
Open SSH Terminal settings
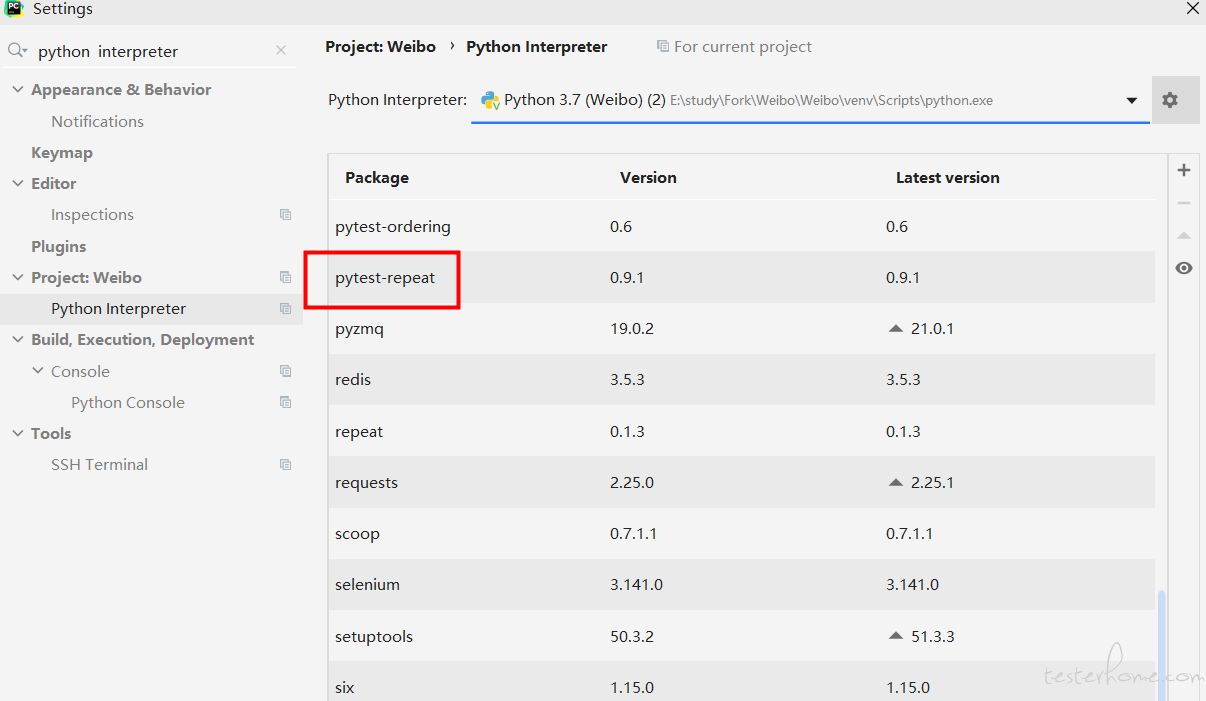(99, 465)
